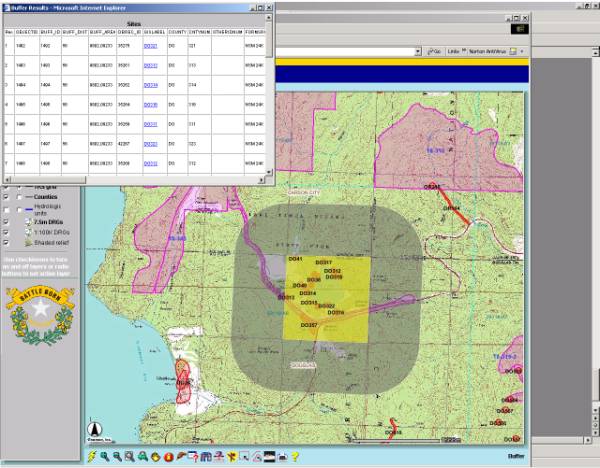Click the lightning bolt tool icon
600x468 pixels.
(x=92, y=456)
